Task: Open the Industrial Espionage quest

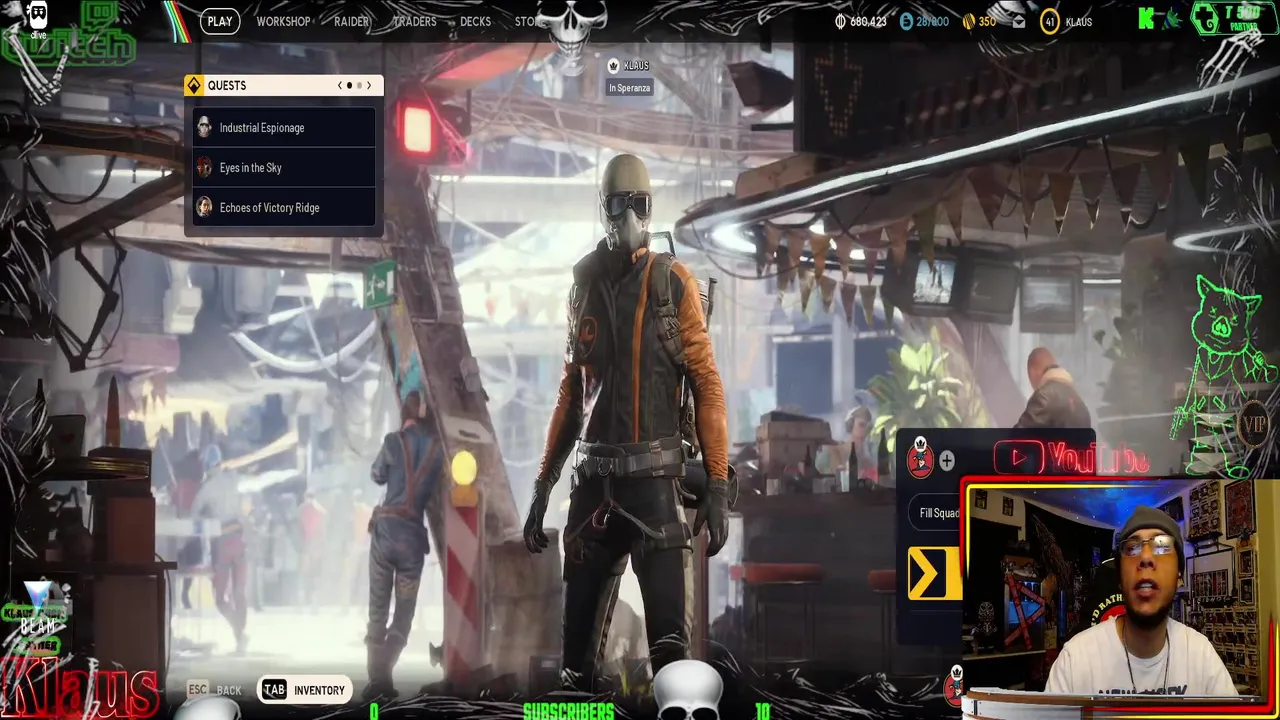Action: point(284,128)
